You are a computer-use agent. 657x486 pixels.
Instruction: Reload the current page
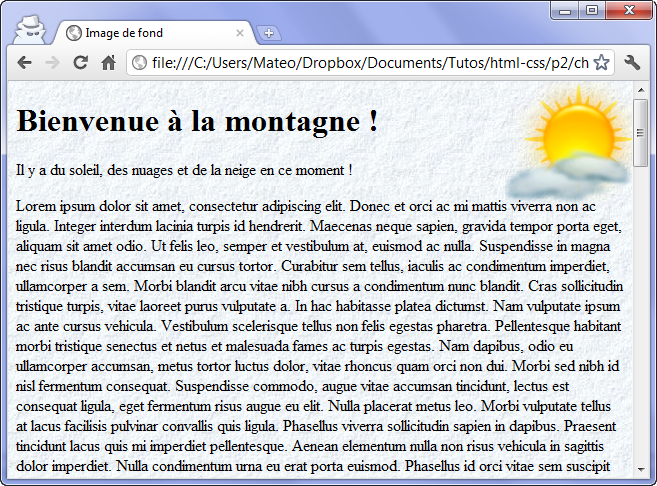(x=81, y=63)
